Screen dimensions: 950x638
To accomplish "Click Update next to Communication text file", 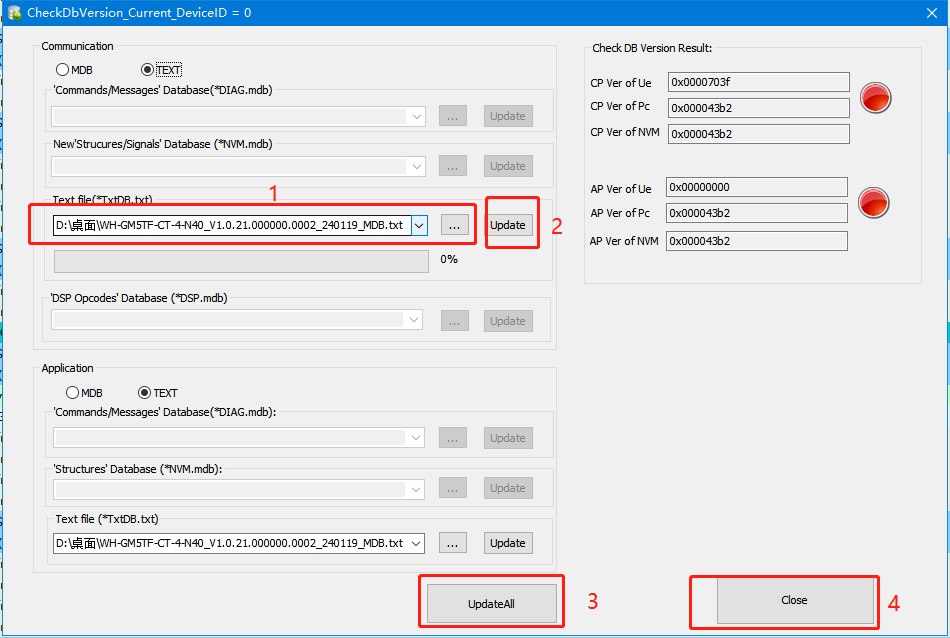I will tap(508, 225).
